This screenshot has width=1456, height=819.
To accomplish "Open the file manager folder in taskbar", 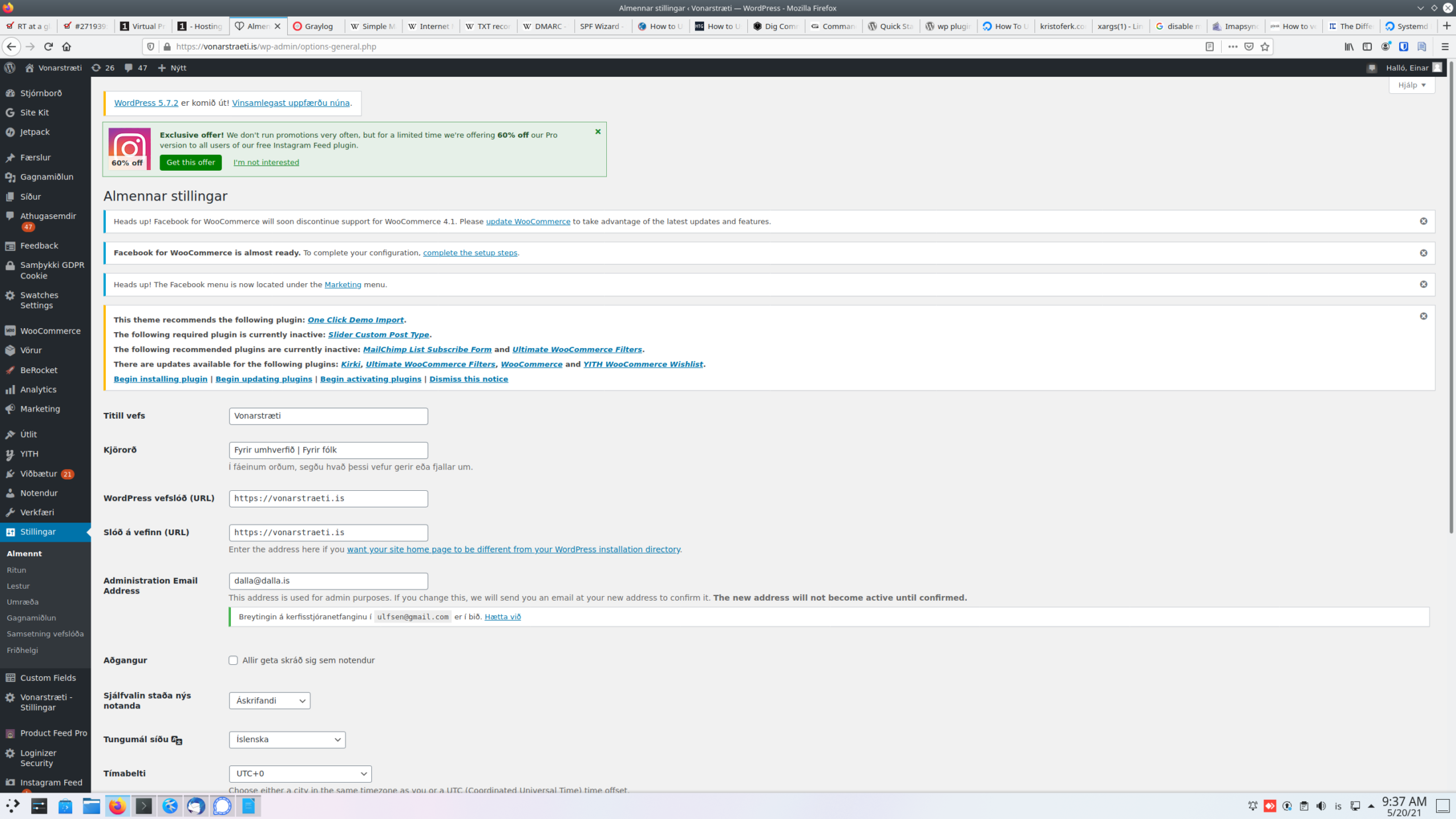I will 91,806.
